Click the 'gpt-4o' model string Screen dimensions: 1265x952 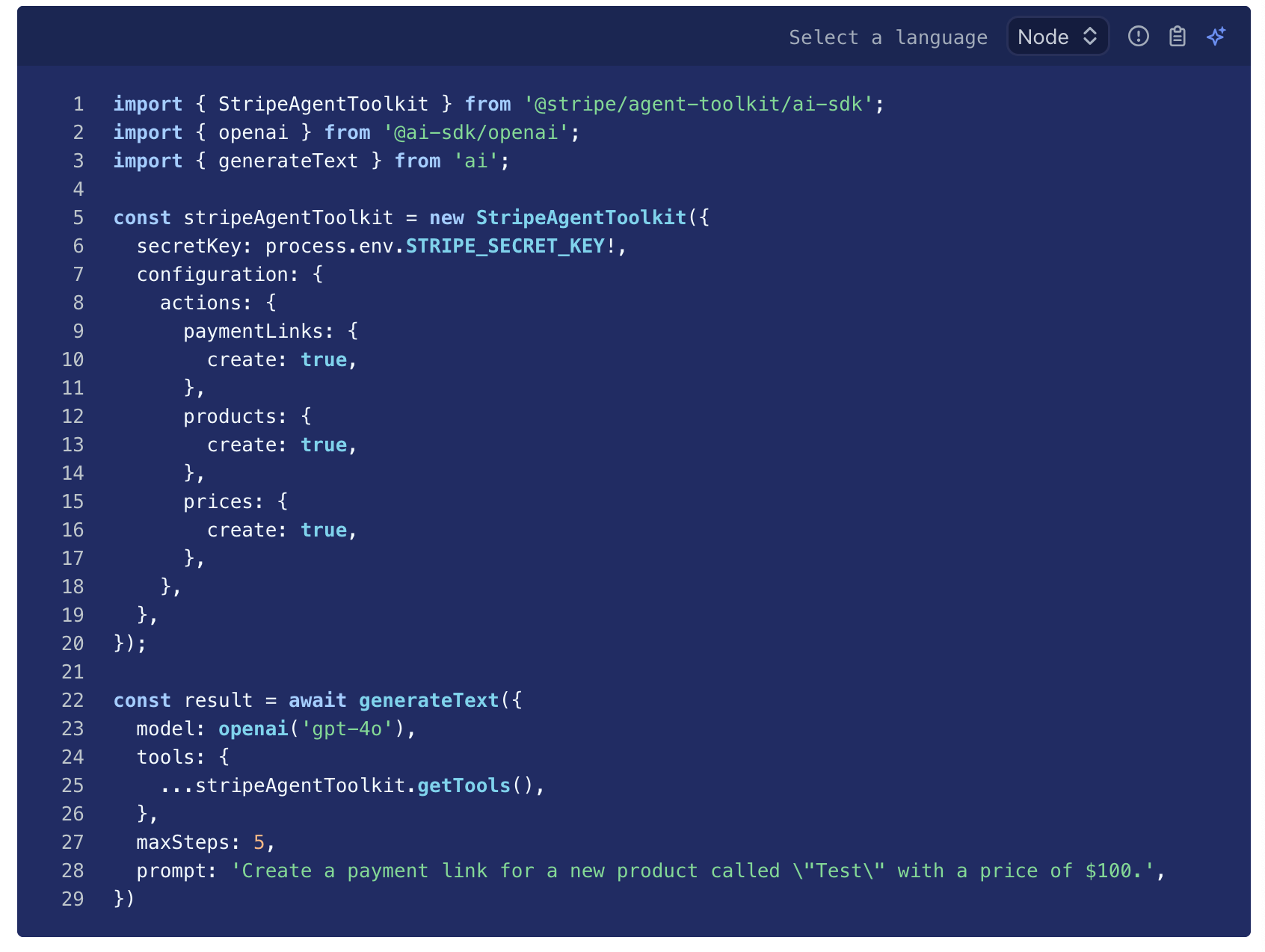[347, 729]
